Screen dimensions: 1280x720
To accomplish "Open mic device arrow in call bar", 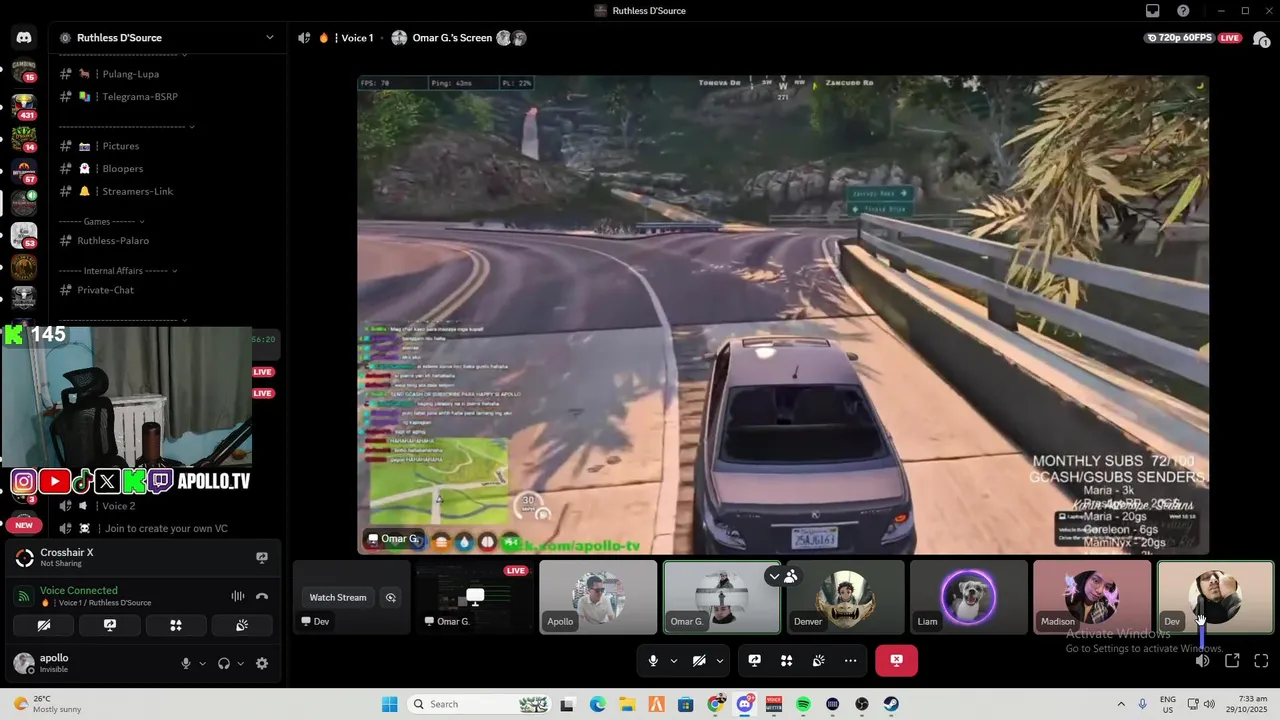I will click(673, 660).
